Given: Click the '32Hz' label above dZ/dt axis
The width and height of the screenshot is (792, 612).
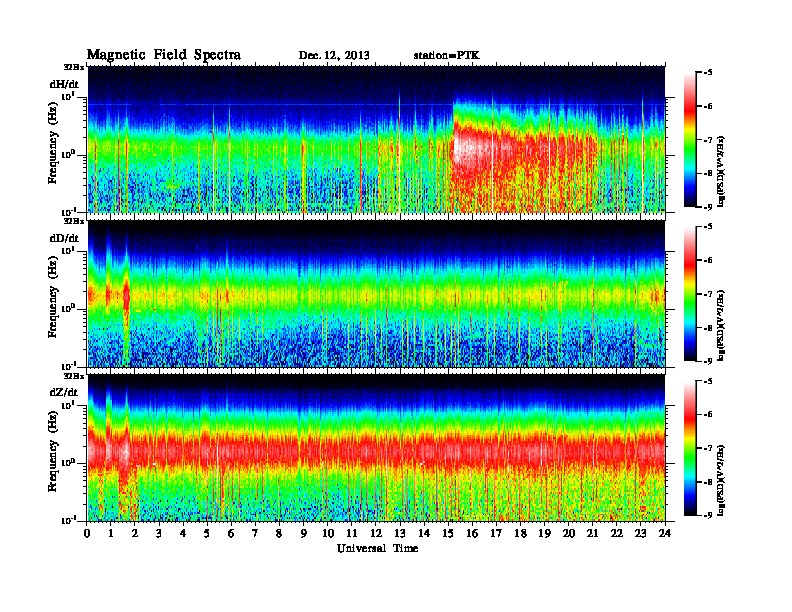Looking at the screenshot, I should tap(74, 376).
